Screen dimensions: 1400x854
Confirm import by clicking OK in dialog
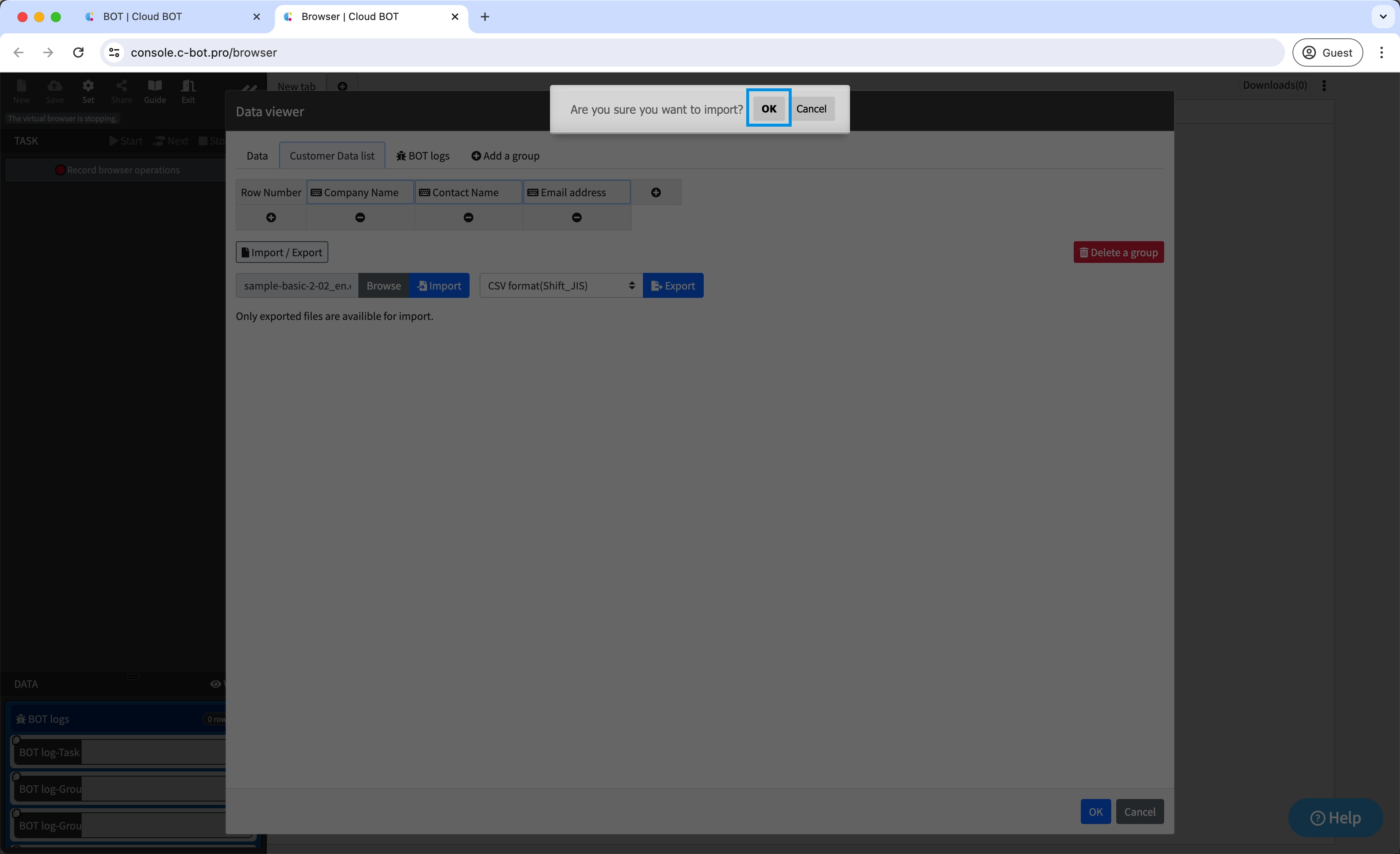pos(768,109)
